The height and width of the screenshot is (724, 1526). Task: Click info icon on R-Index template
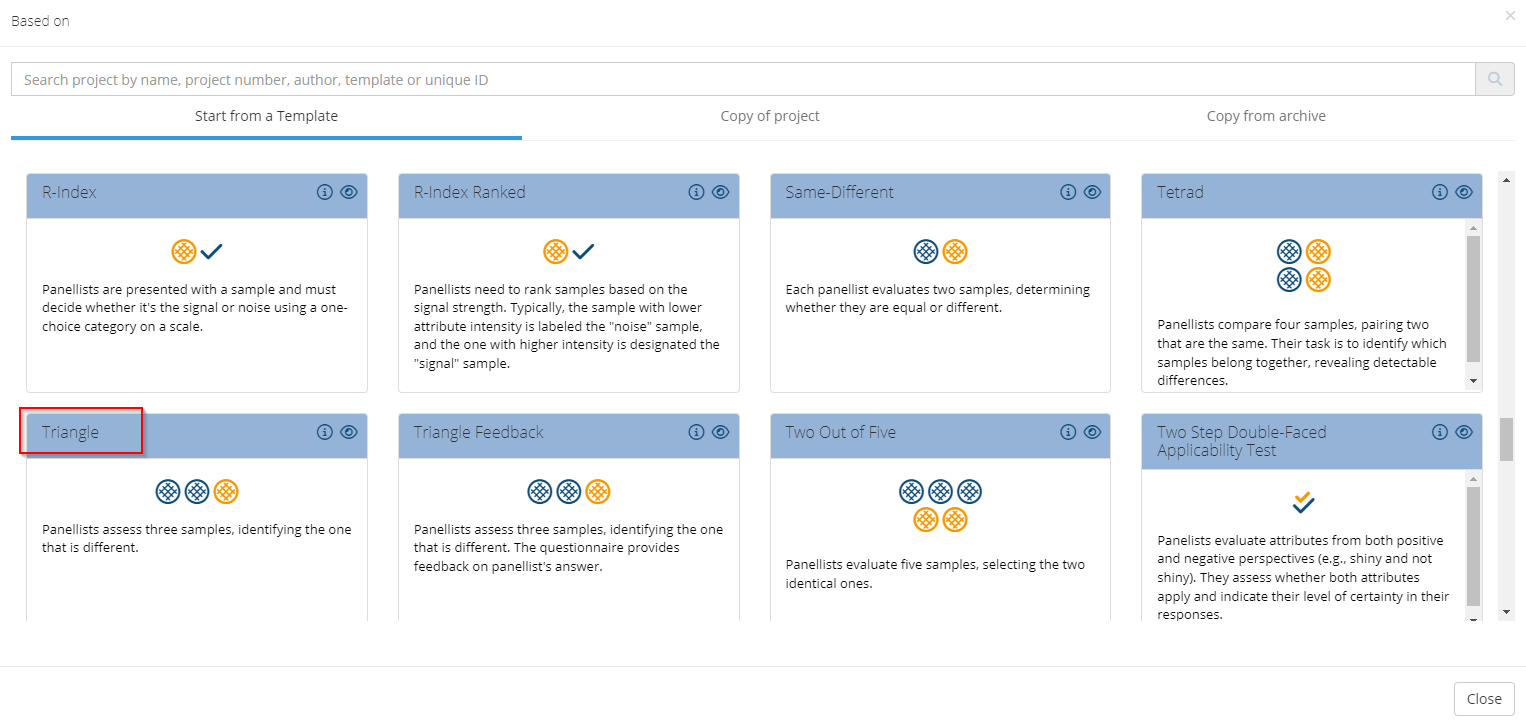pos(324,192)
